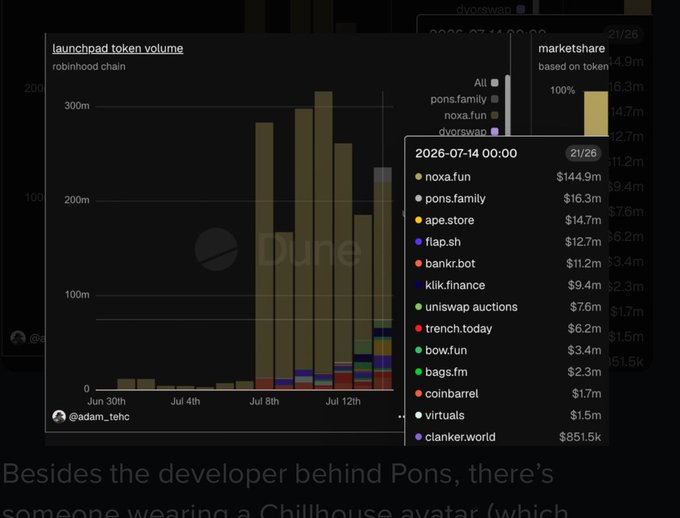Click the flap.sh purple color dot
This screenshot has height=518, width=680.
[418, 242]
